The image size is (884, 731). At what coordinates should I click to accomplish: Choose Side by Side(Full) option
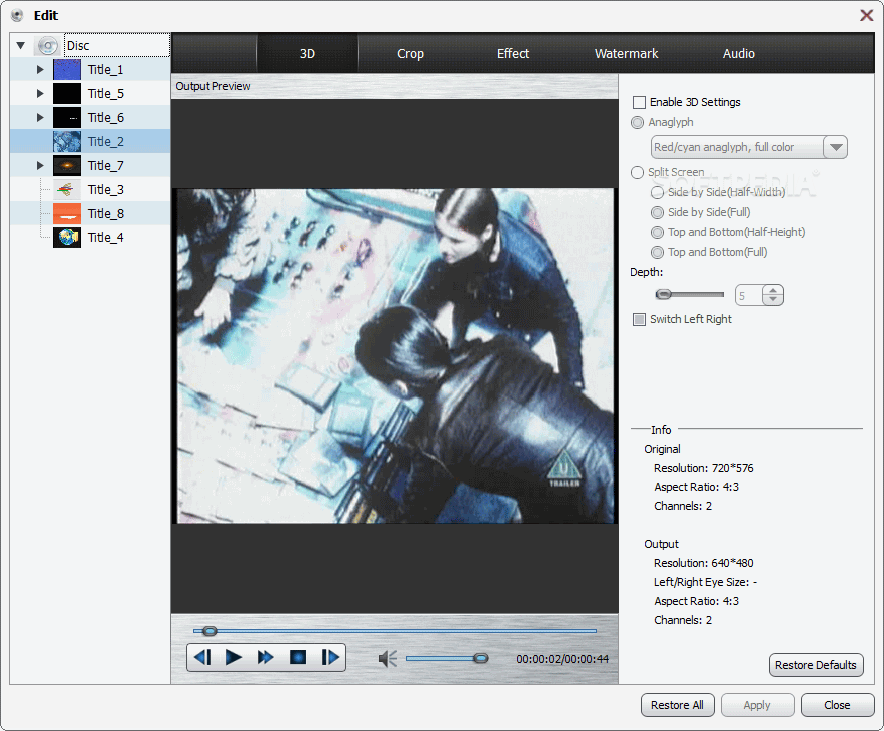point(657,212)
